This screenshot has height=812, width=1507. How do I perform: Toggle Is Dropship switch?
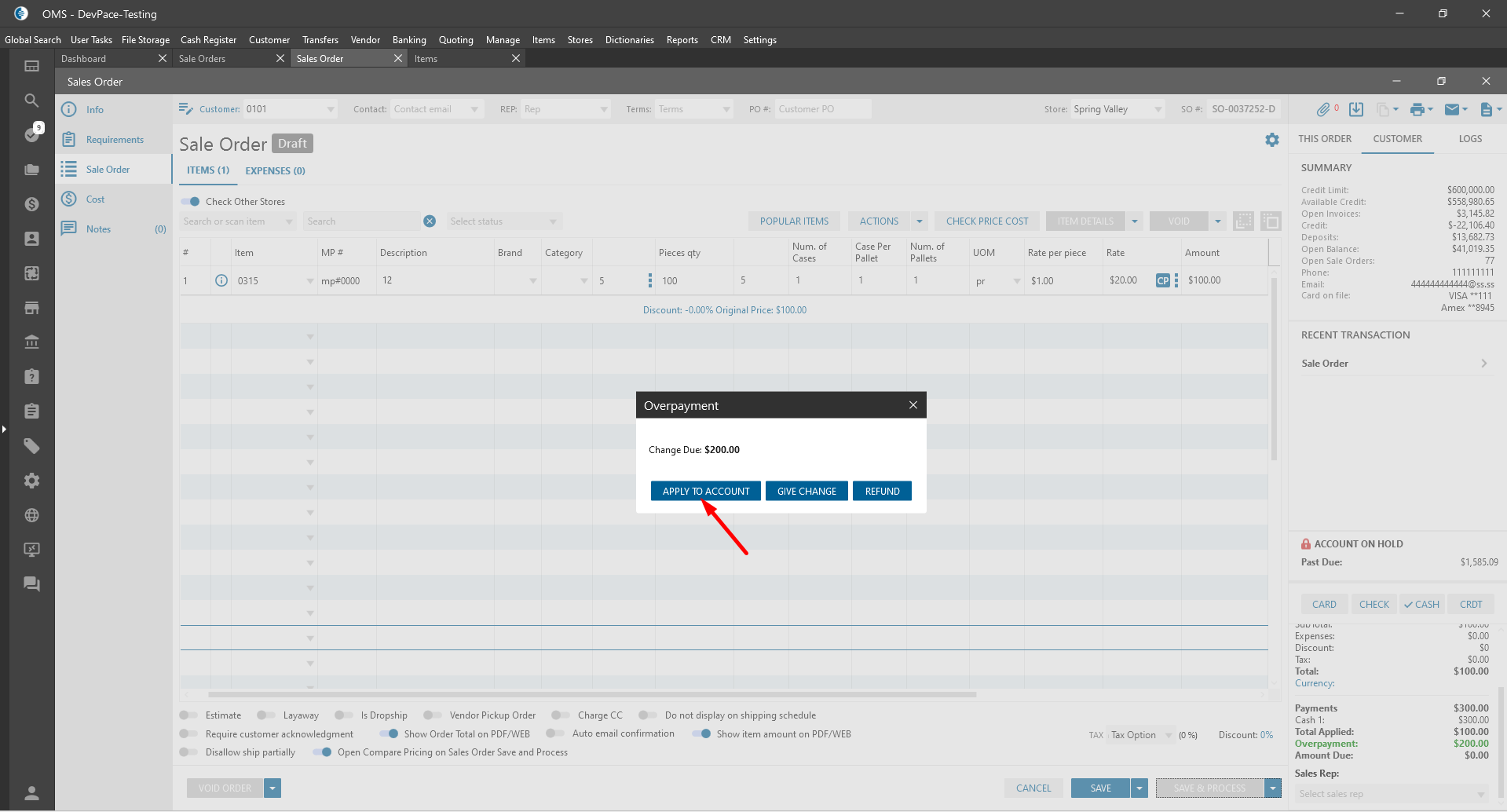[344, 715]
